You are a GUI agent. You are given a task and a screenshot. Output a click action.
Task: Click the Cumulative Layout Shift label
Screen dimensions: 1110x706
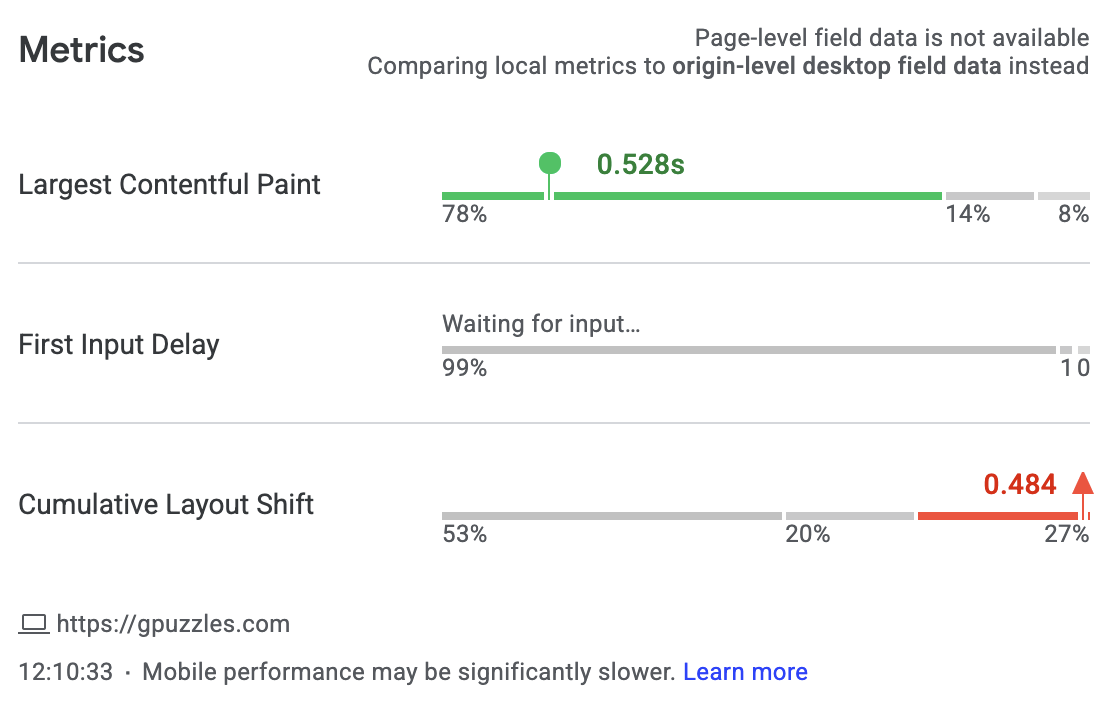[x=166, y=505]
